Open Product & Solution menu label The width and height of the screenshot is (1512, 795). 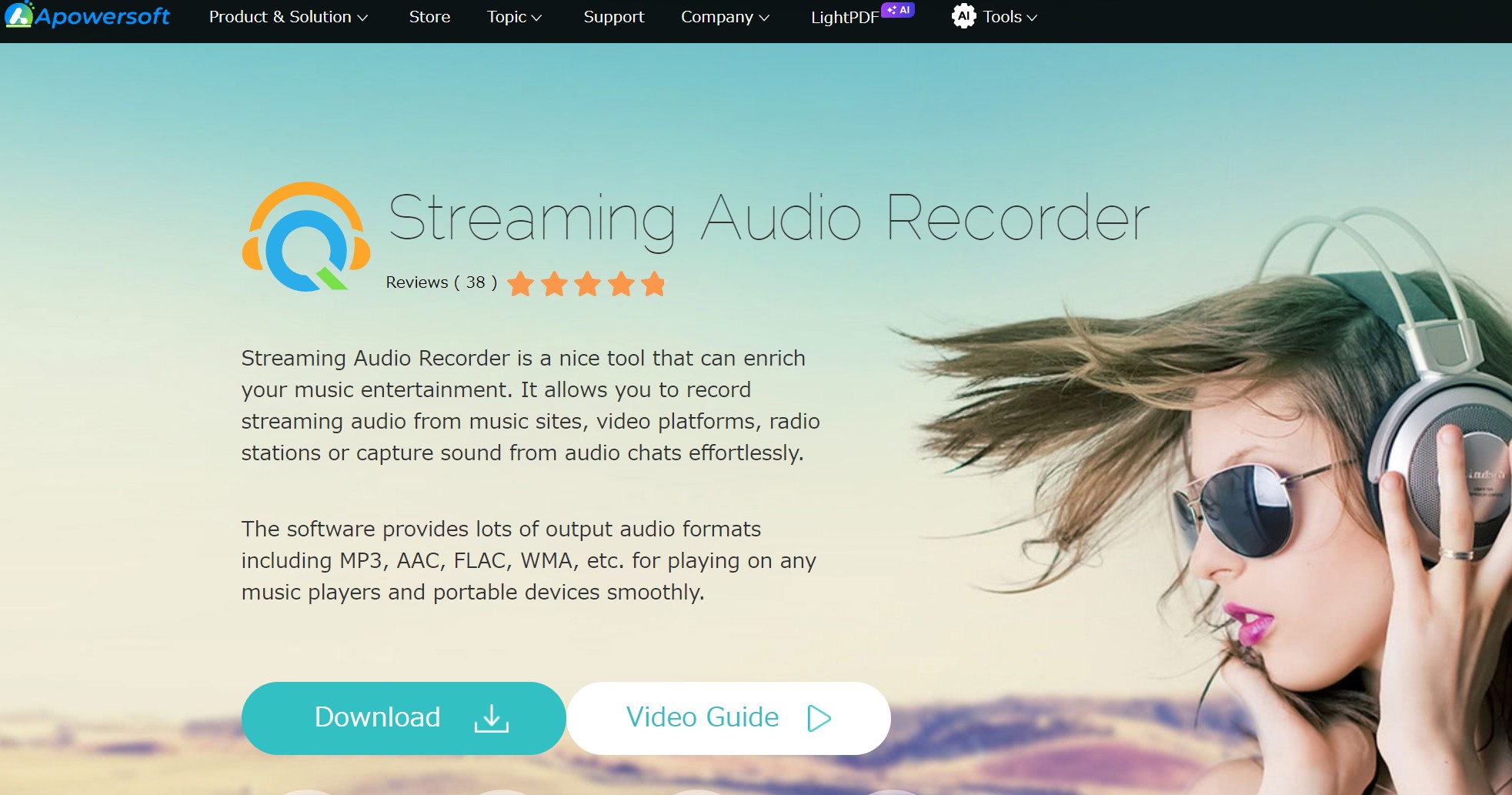click(280, 17)
